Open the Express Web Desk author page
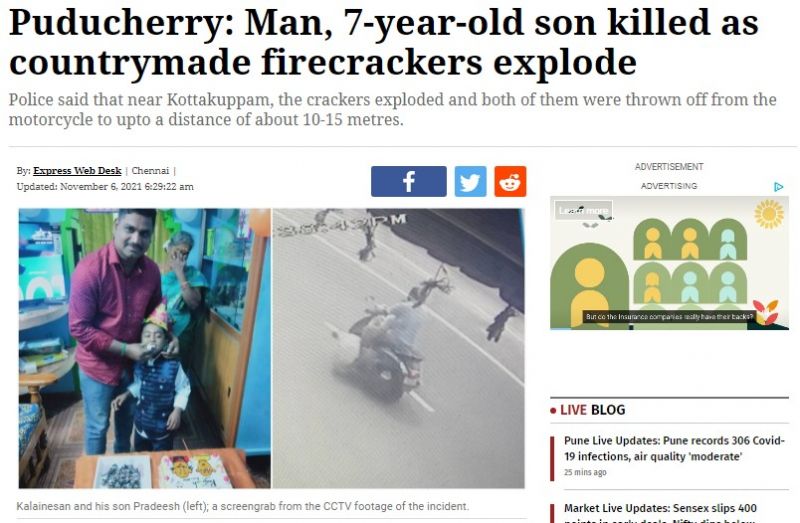This screenshot has width=800, height=523. pyautogui.click(x=77, y=171)
